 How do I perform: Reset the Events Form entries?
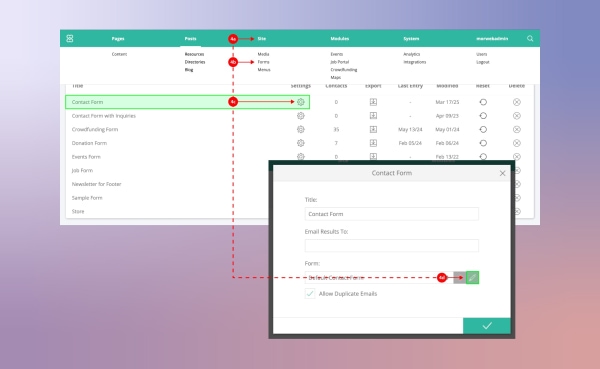click(483, 157)
